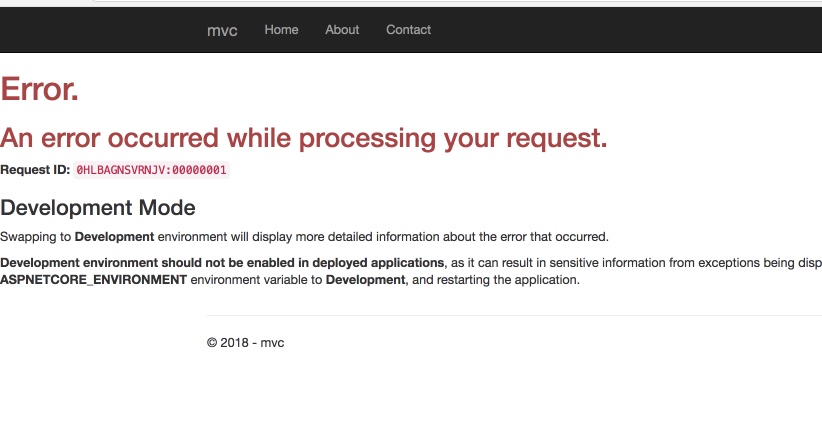Click the 'Error.' heading
The height and width of the screenshot is (430, 822).
tap(39, 89)
